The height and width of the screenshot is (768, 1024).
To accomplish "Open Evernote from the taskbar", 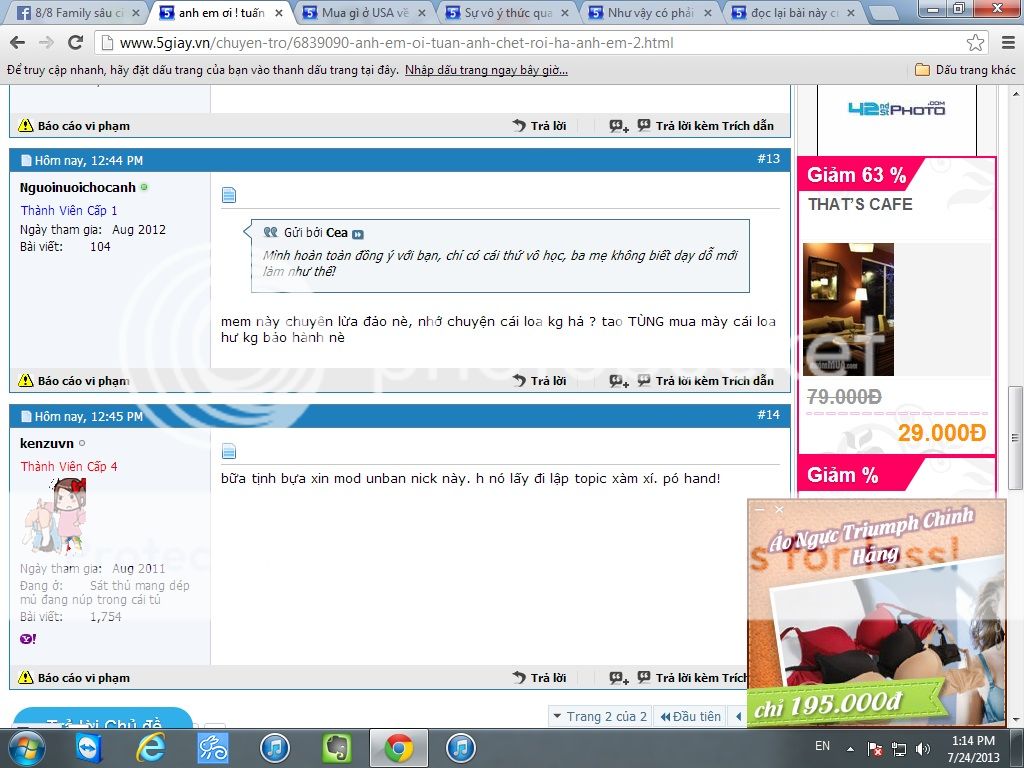I will (337, 747).
